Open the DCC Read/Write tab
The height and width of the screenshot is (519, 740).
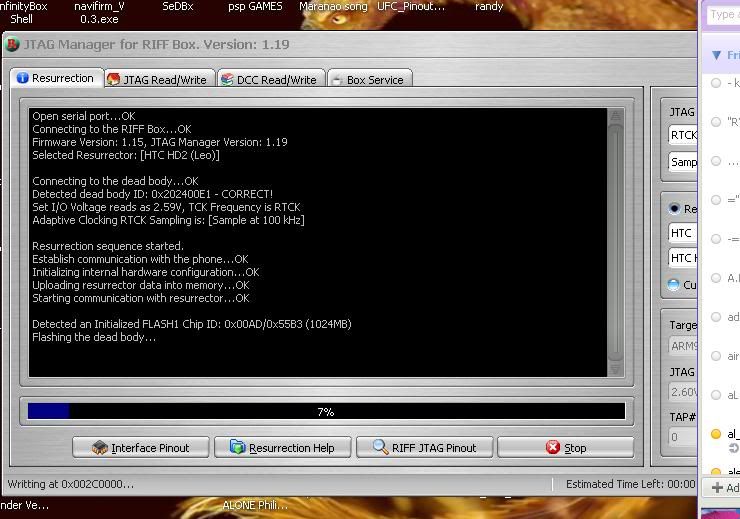(270, 79)
